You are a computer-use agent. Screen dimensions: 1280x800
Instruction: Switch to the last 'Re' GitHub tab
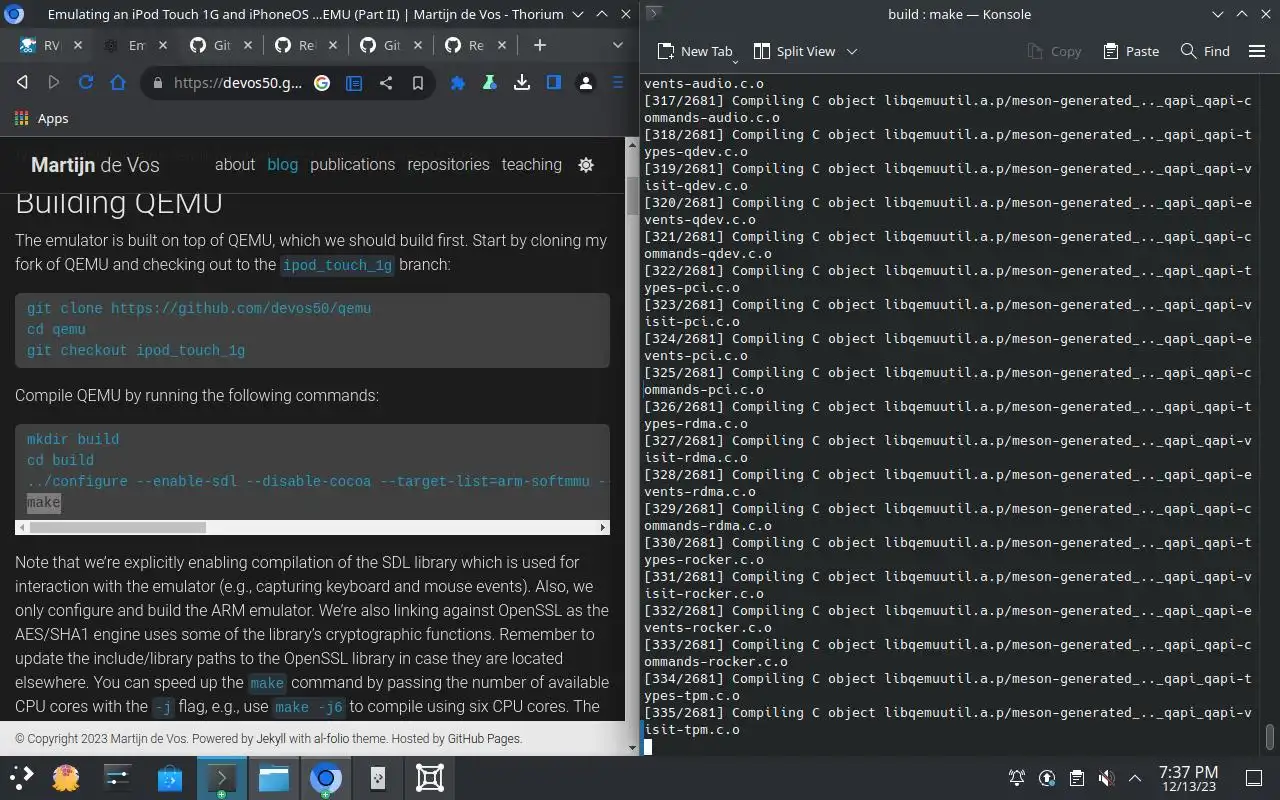click(466, 45)
